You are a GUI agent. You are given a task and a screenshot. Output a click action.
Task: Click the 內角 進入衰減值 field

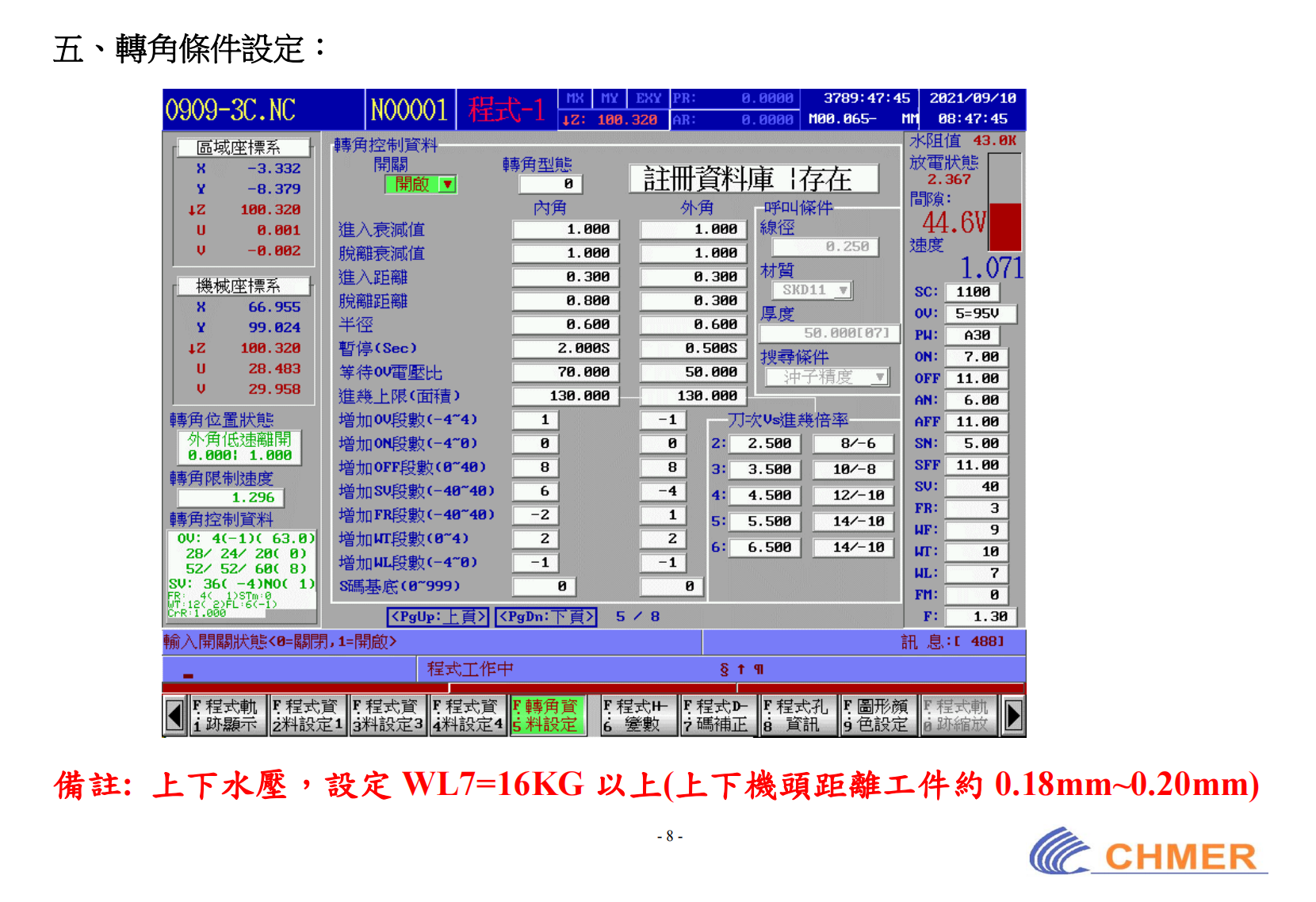tap(565, 230)
